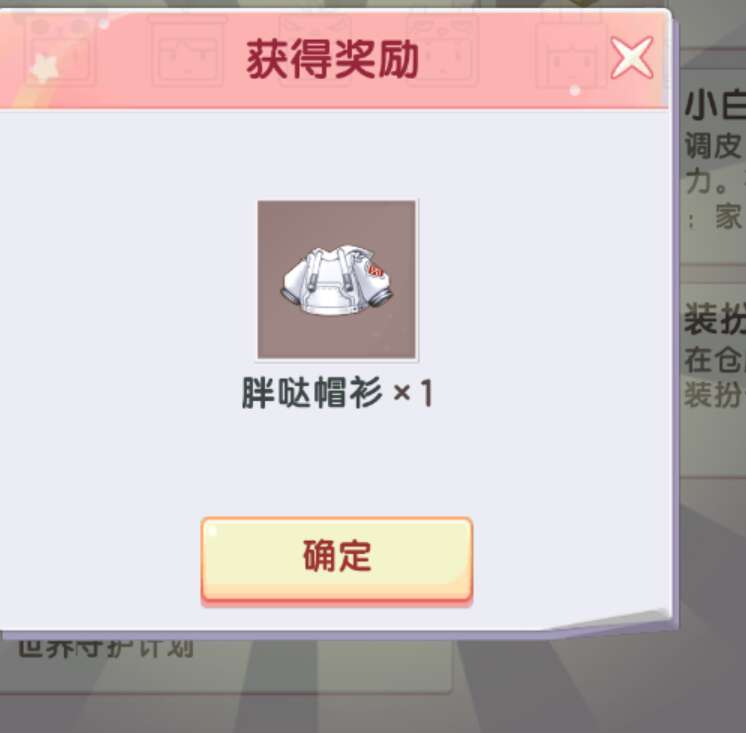Click the TV face icon beside close button

(x=572, y=52)
